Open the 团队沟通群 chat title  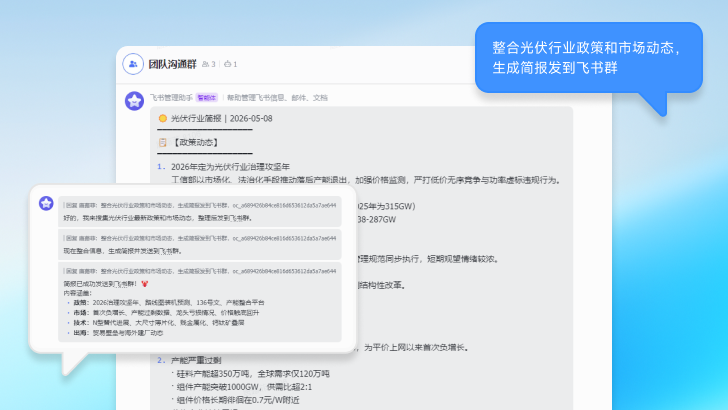click(172, 64)
